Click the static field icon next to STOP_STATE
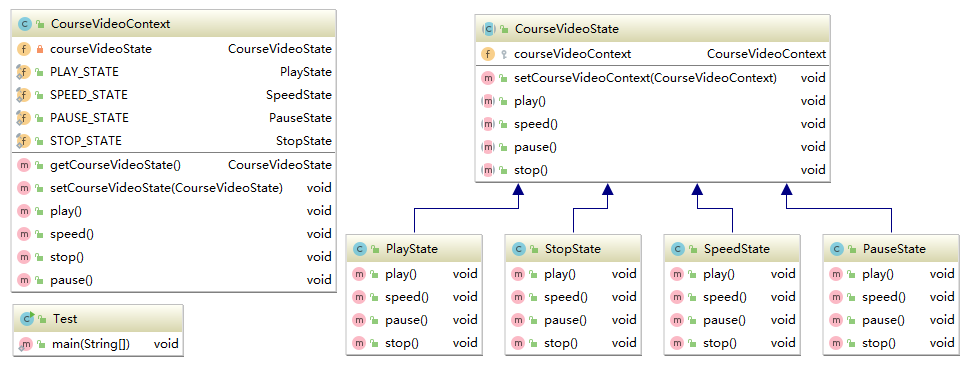Screen dimensions: 972x367 tap(24, 141)
